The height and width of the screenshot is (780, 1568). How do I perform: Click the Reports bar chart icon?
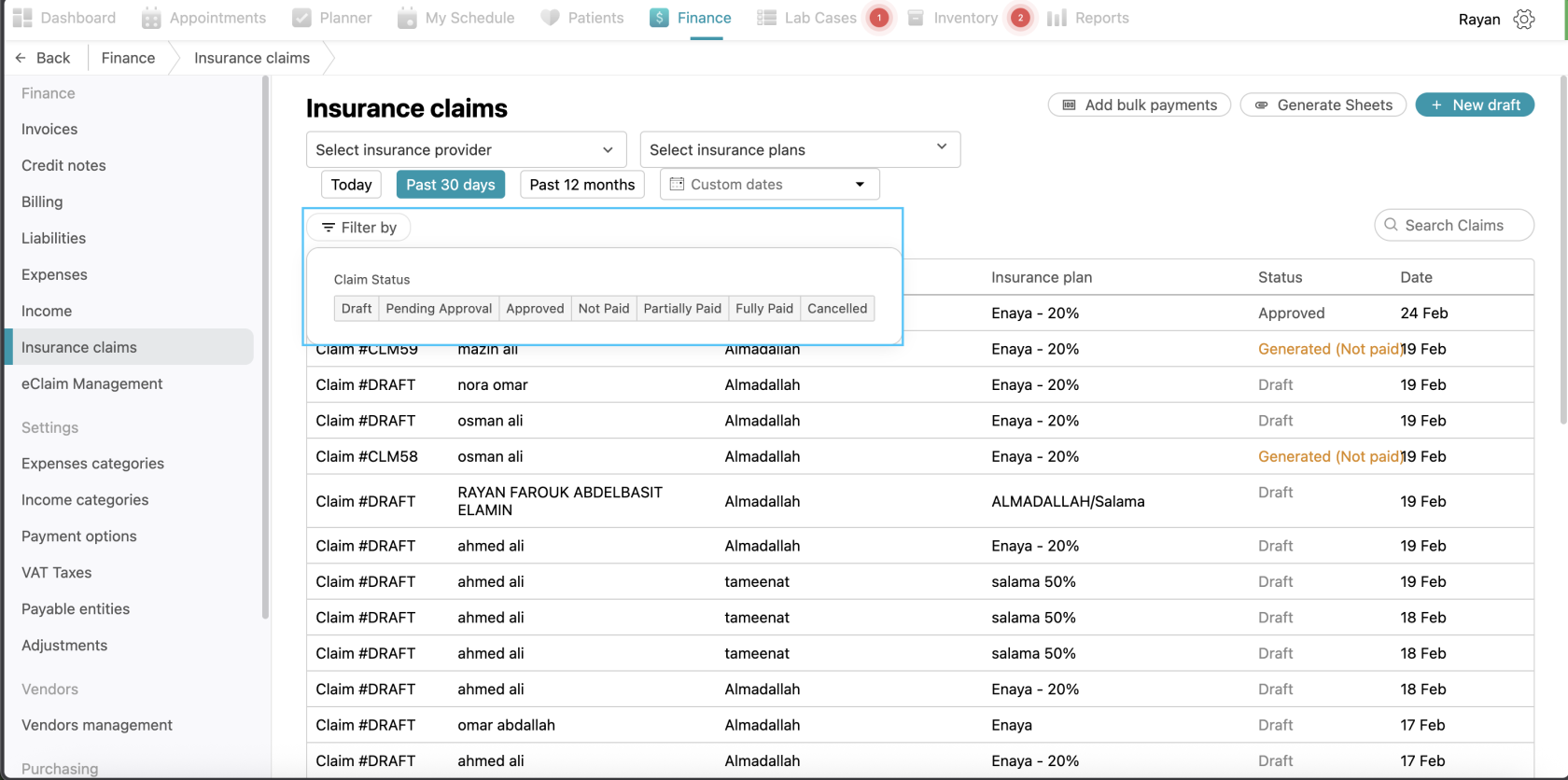pos(1057,18)
